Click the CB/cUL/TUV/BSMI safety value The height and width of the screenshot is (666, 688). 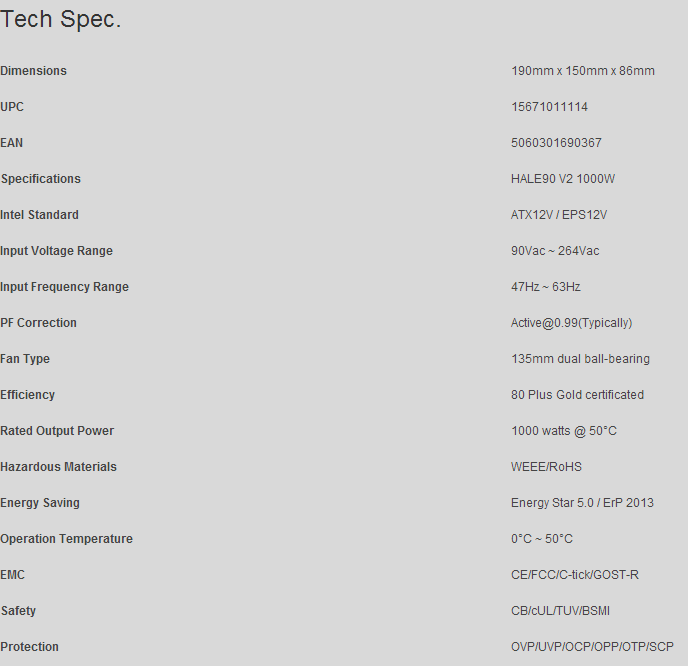click(x=567, y=611)
